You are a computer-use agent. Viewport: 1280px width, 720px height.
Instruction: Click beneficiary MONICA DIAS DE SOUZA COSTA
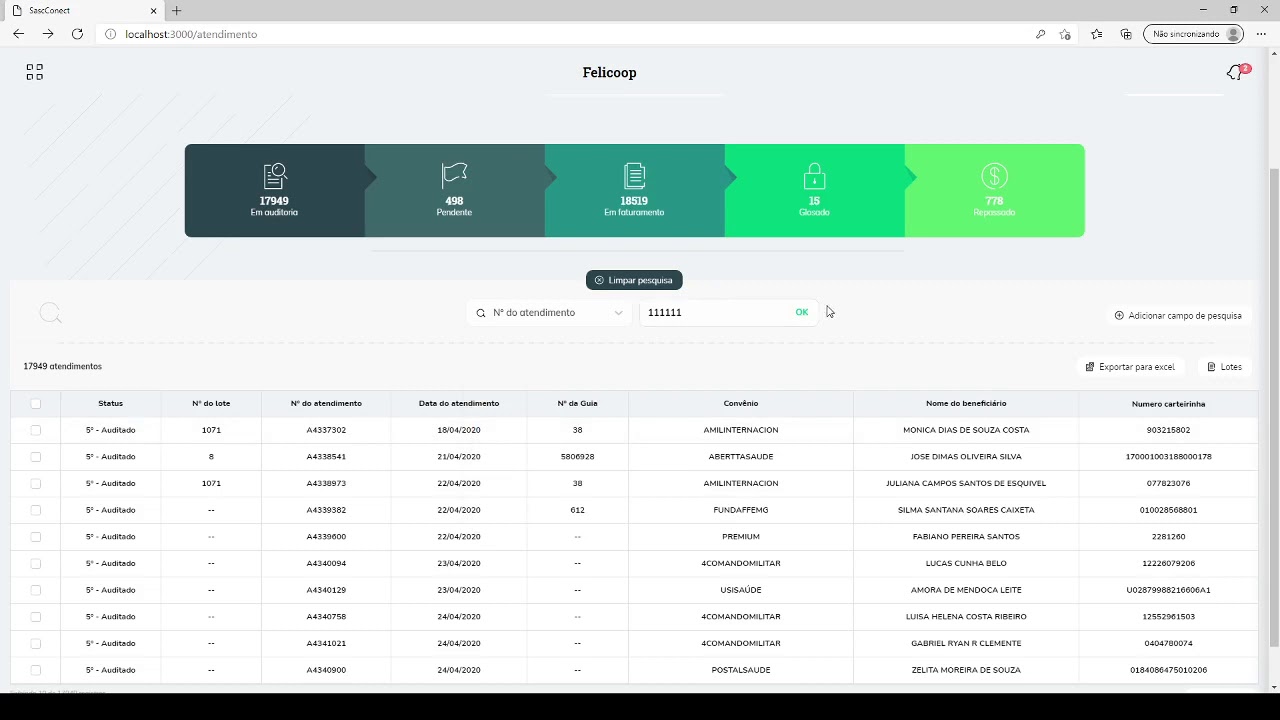coord(966,430)
